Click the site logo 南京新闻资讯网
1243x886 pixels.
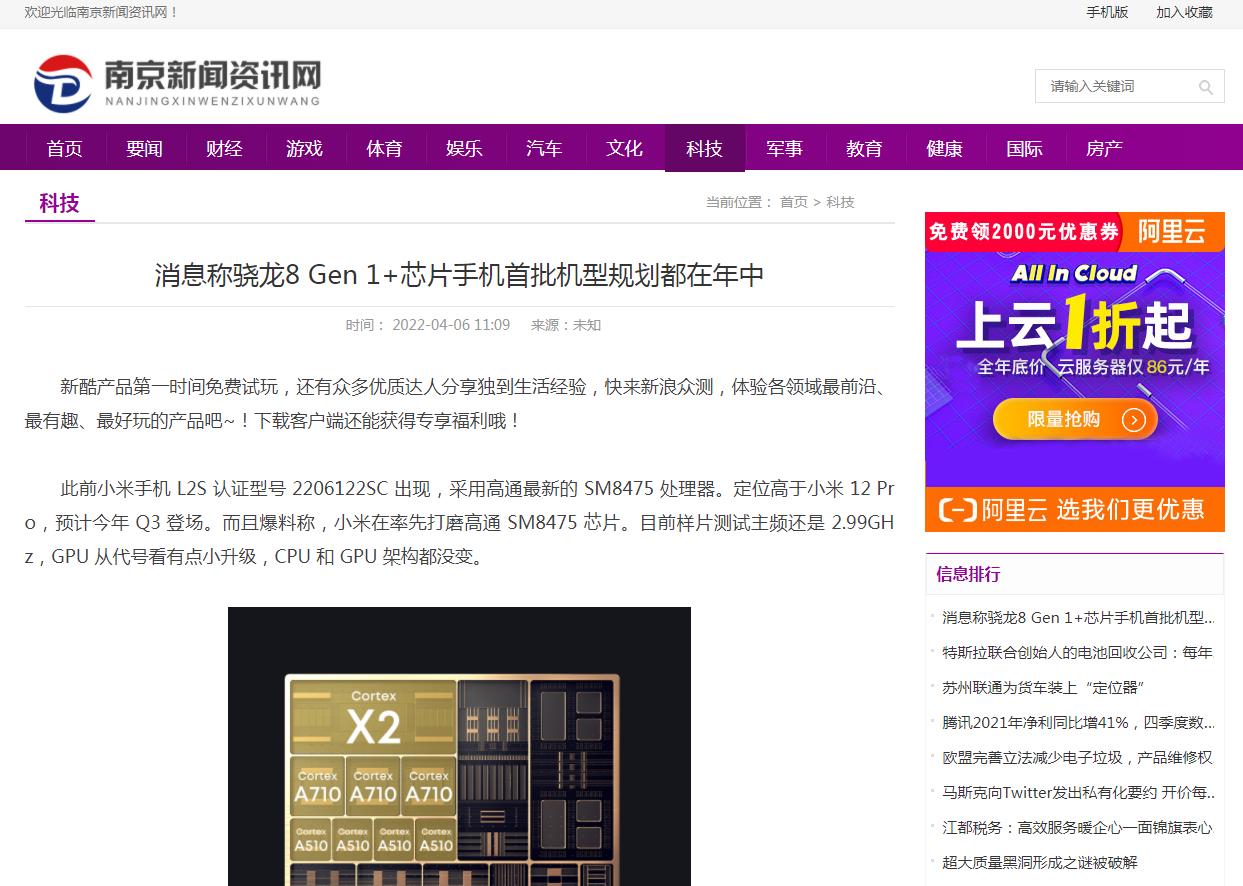[x=177, y=83]
